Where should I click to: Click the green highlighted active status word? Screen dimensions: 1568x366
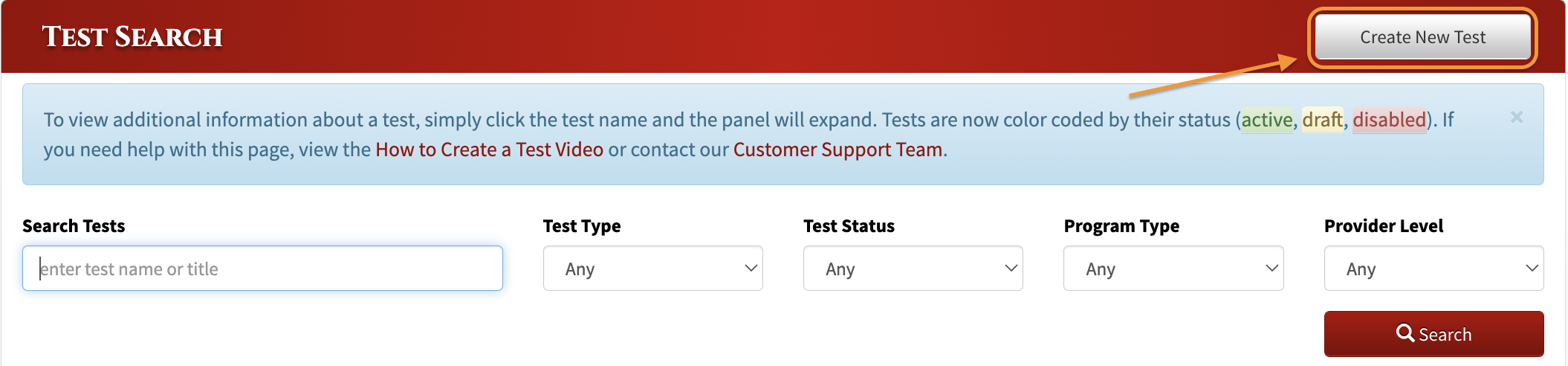[x=1267, y=120]
